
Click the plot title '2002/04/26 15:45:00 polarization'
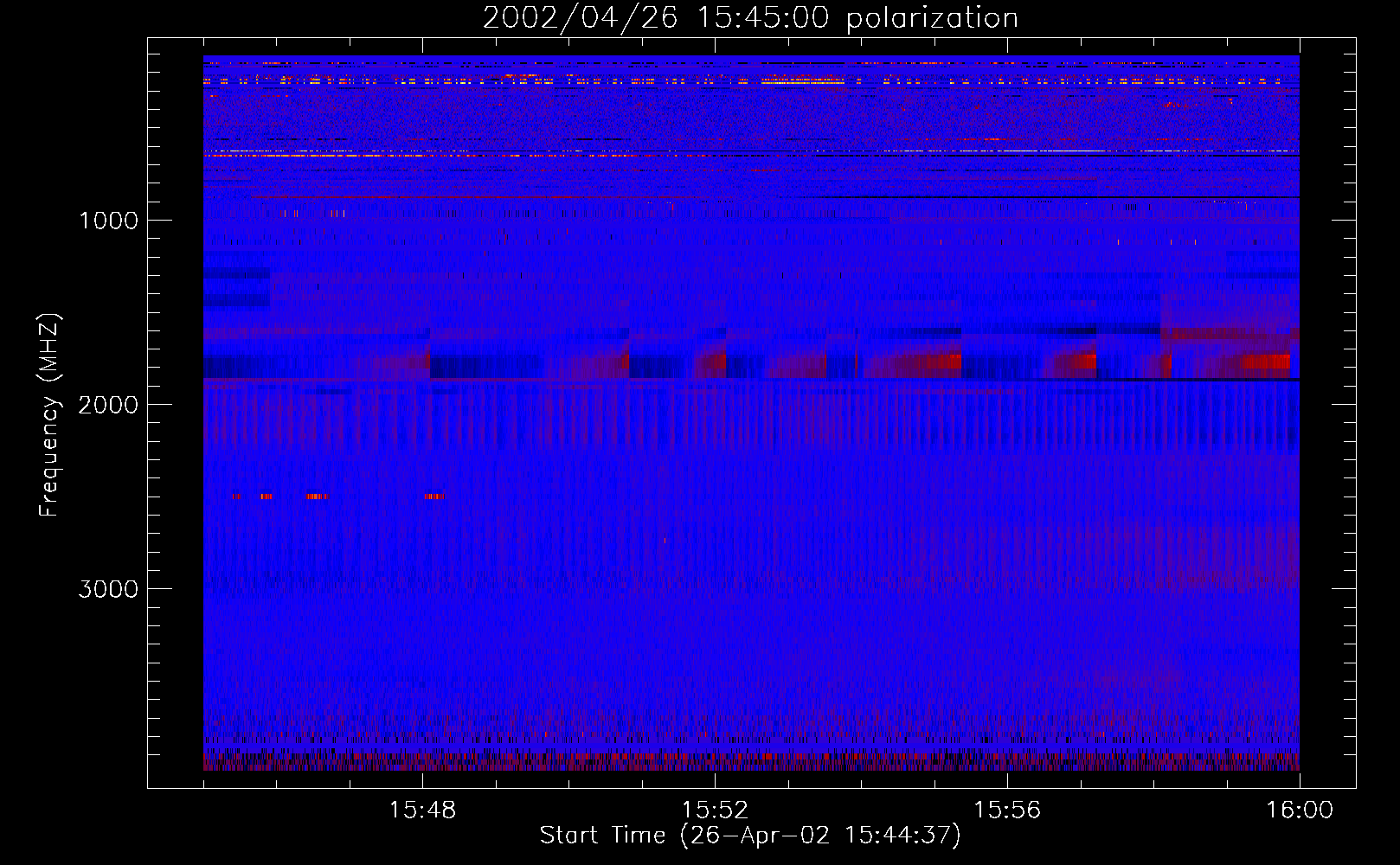[x=750, y=18]
